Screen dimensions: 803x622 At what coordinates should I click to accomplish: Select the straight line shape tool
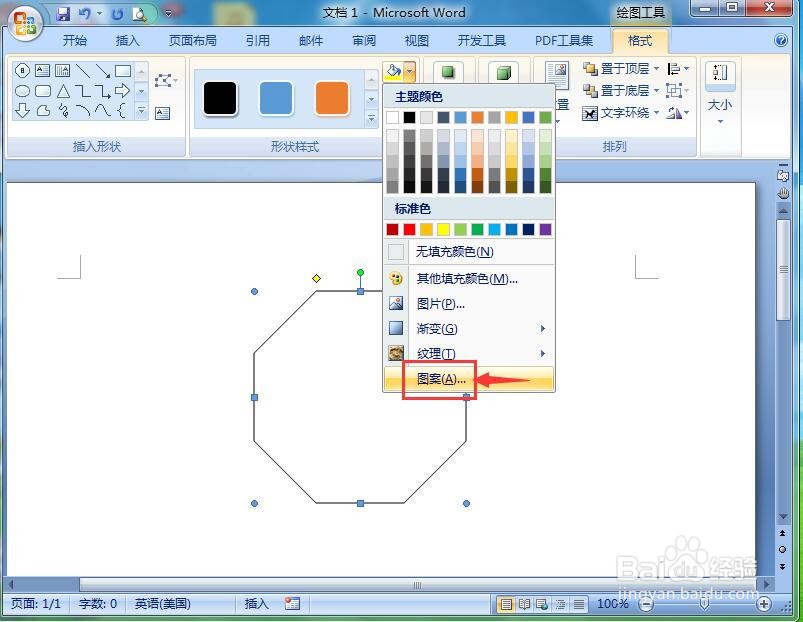[83, 70]
